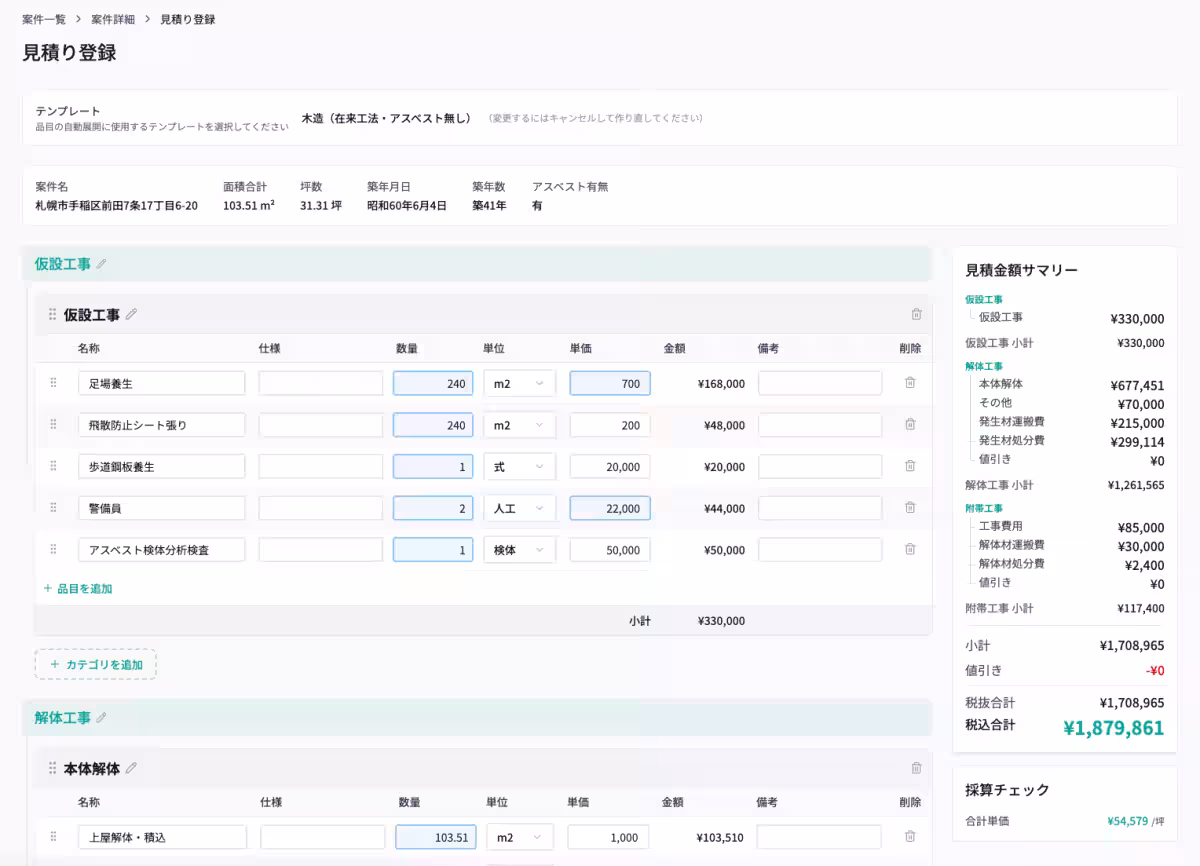Viewport: 1200px width, 866px height.
Task: Expand the 検体 unit dropdown
Action: pyautogui.click(x=519, y=550)
